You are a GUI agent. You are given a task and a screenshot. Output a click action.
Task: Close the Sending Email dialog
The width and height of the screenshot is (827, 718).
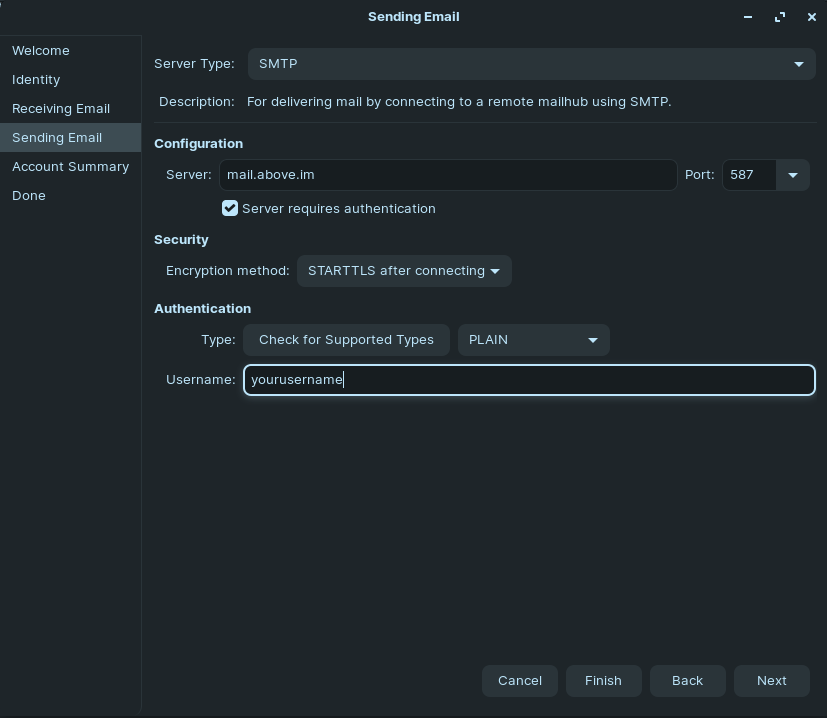(x=812, y=17)
